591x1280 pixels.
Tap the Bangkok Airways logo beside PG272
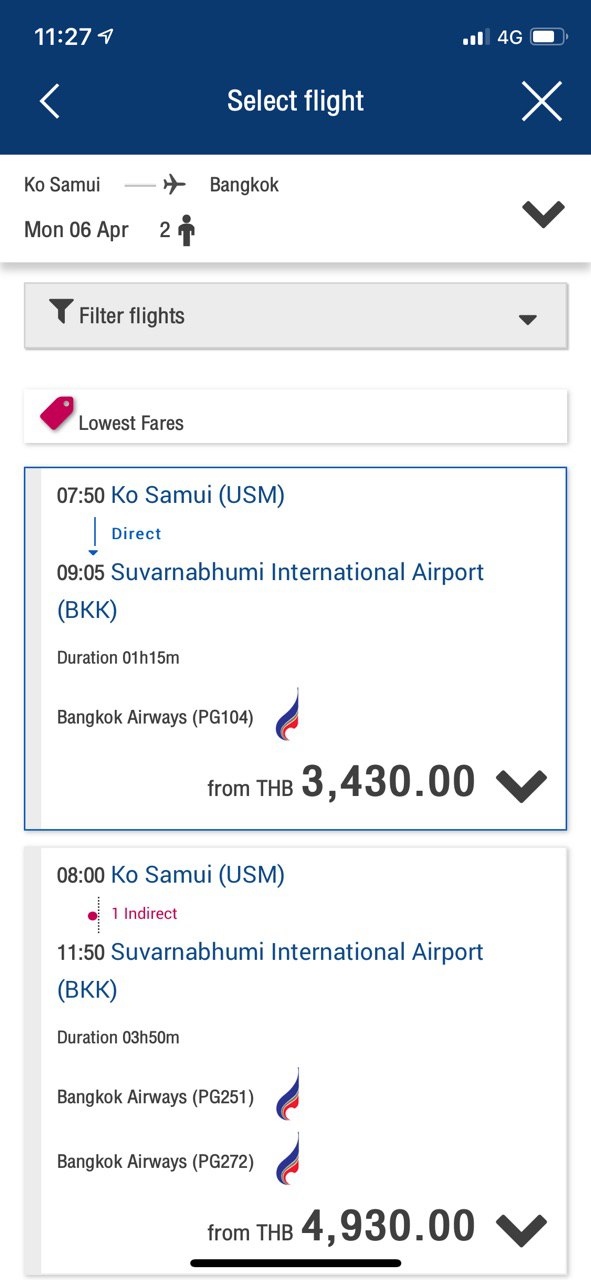[287, 1159]
